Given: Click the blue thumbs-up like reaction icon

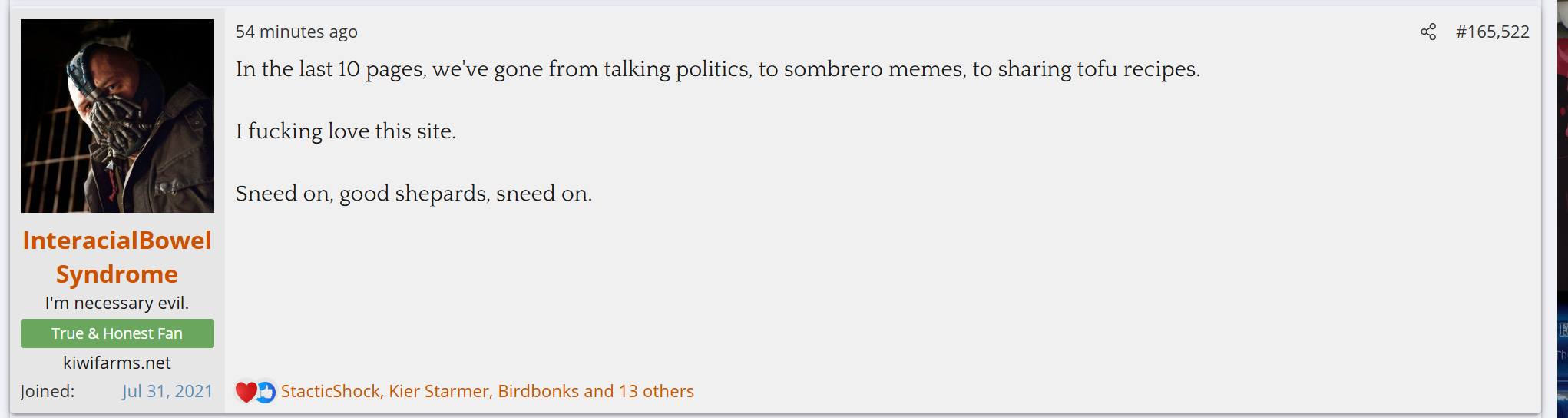Looking at the screenshot, I should pyautogui.click(x=266, y=392).
